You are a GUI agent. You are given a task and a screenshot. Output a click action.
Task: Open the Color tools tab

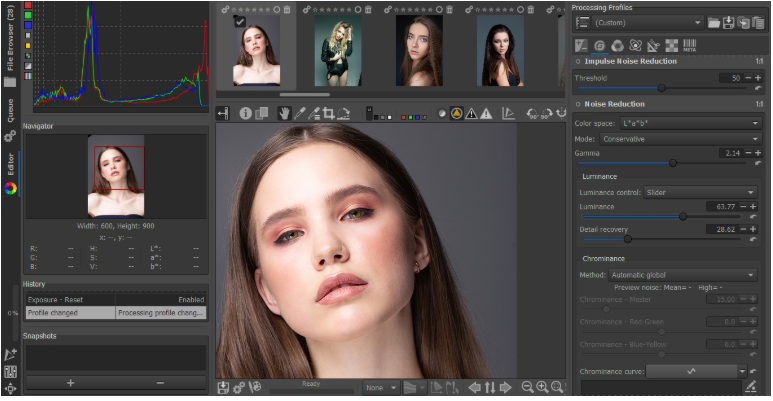pos(617,46)
